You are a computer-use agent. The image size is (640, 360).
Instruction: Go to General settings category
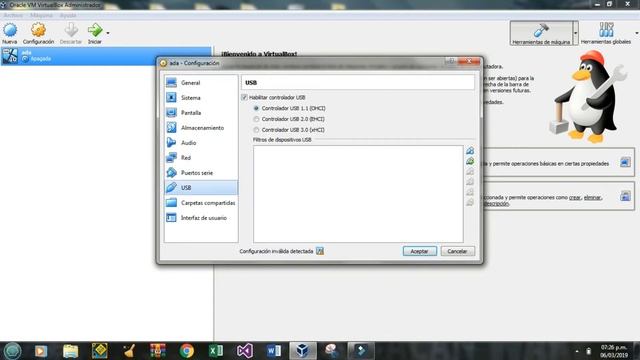tap(201, 82)
